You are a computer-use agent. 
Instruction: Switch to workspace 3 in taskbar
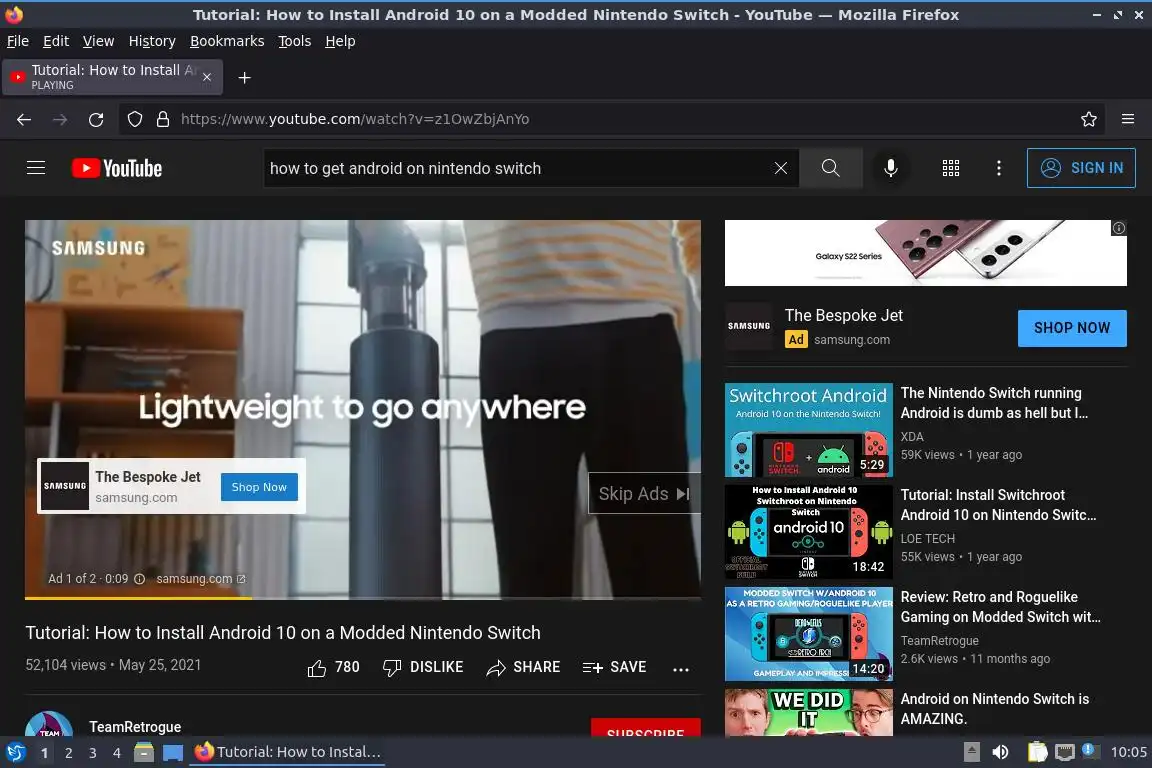93,753
